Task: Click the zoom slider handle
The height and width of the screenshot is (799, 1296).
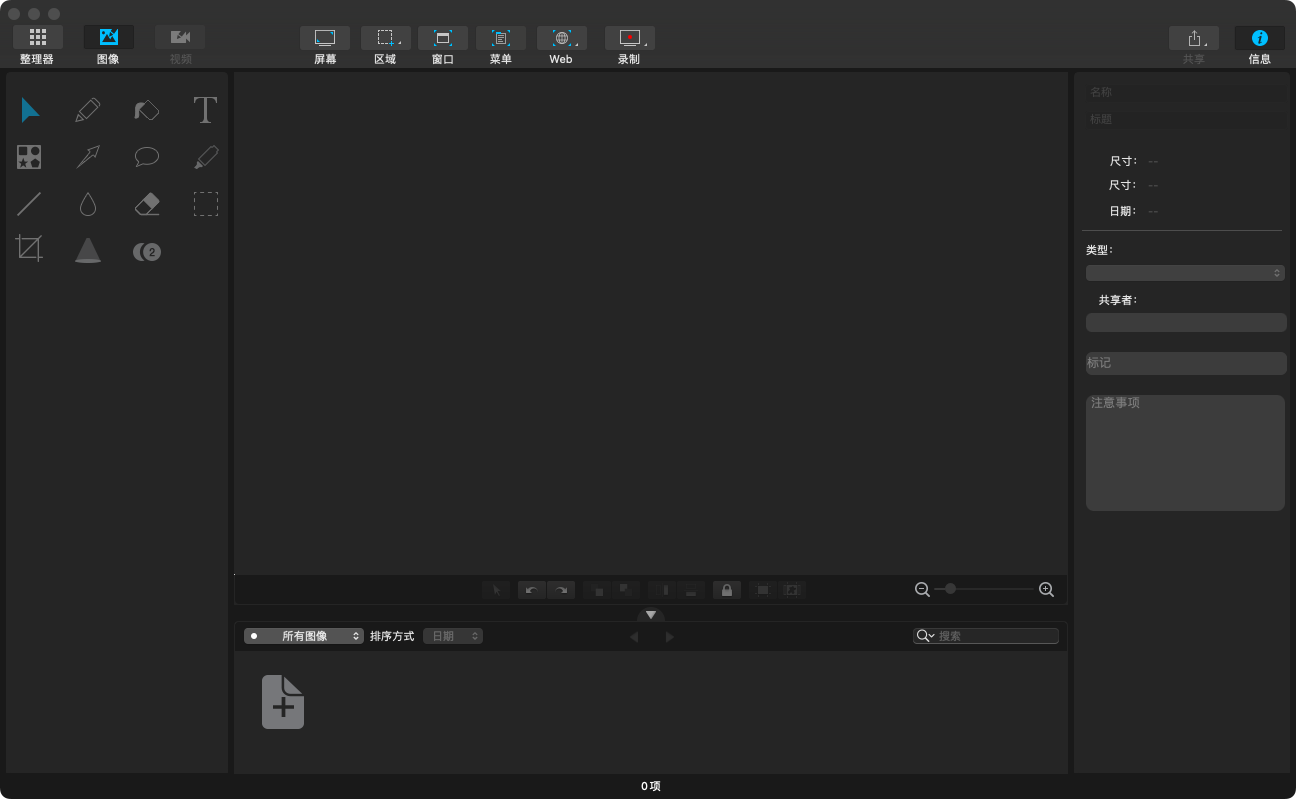Action: click(950, 589)
